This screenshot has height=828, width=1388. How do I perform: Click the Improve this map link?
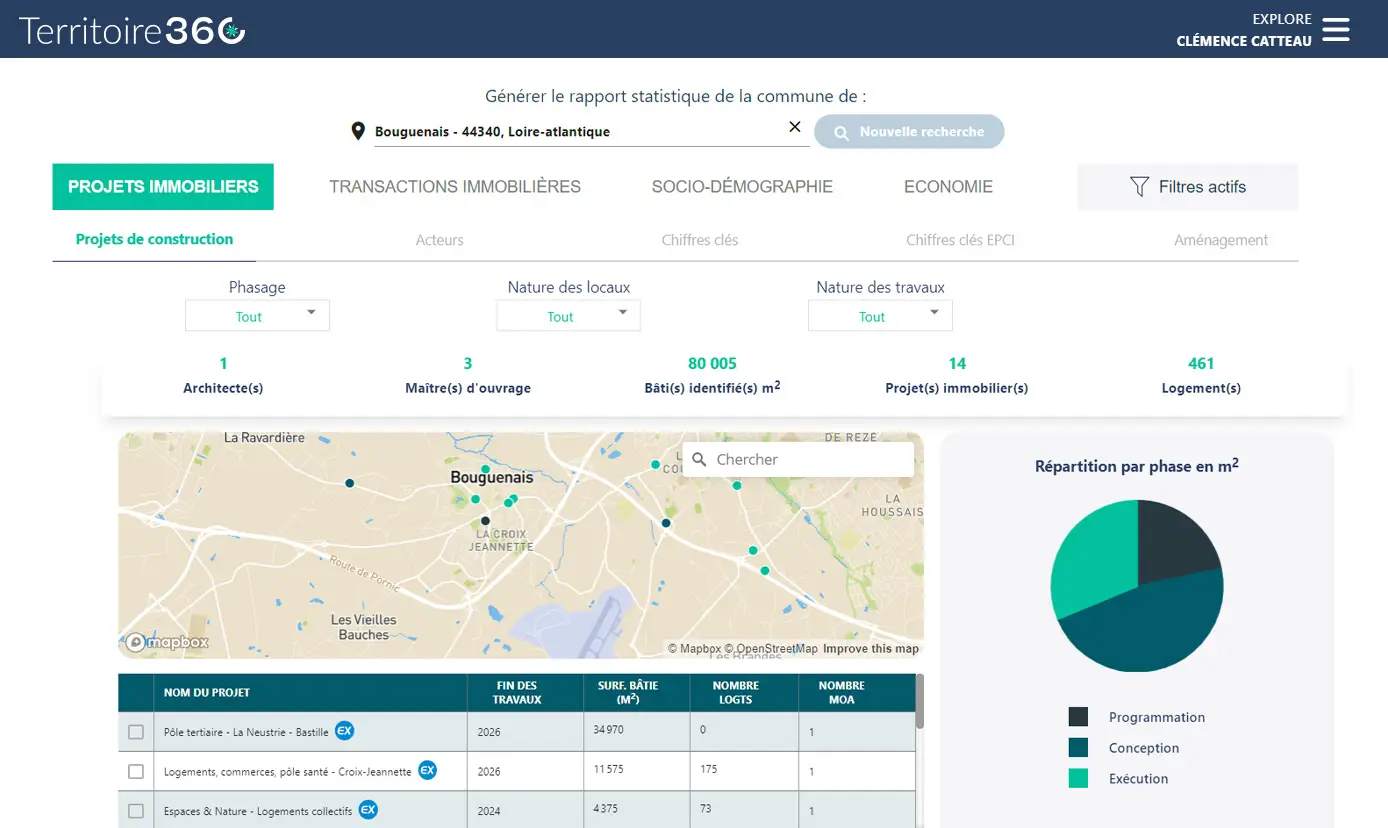click(871, 649)
